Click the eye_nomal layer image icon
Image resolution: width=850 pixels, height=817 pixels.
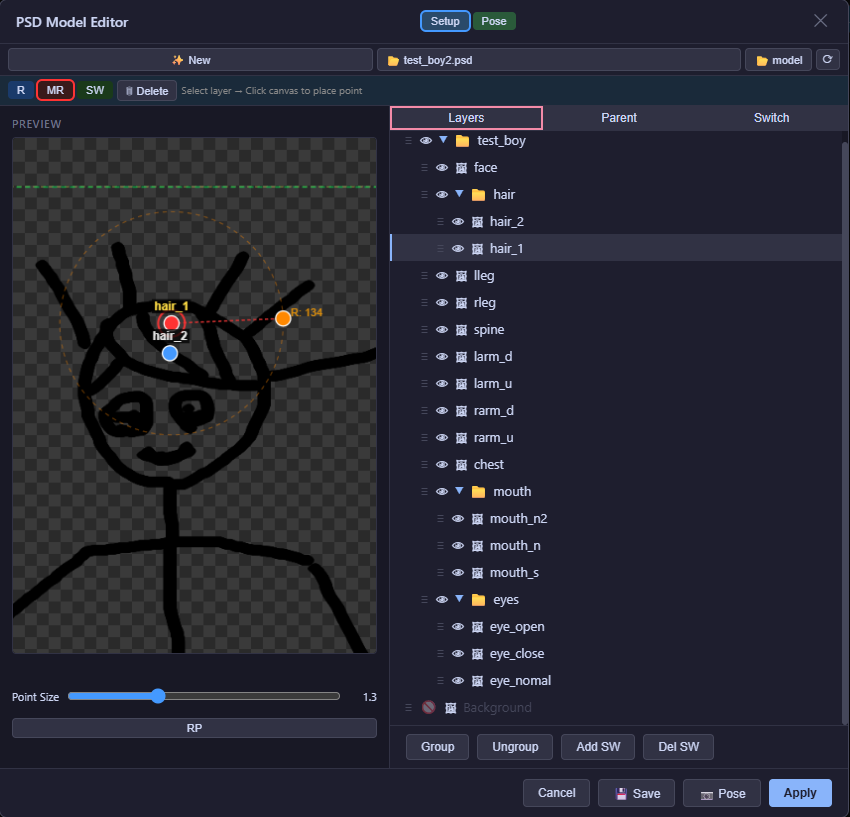pos(478,681)
